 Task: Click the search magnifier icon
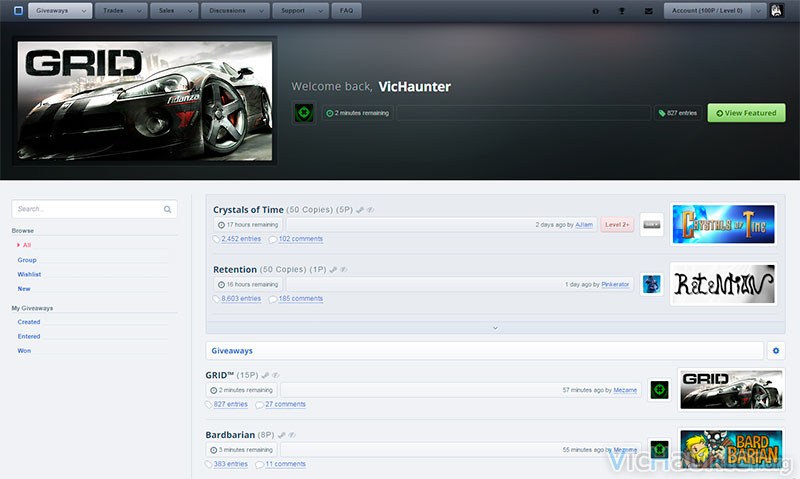click(x=167, y=209)
